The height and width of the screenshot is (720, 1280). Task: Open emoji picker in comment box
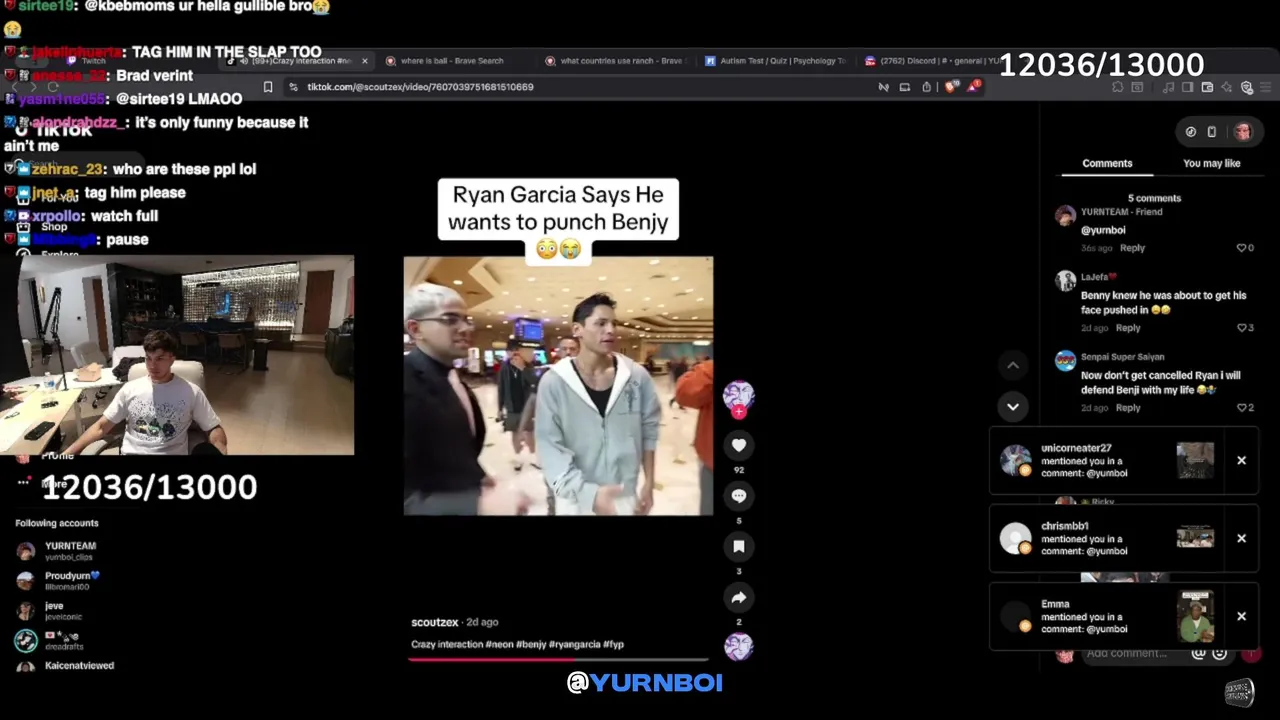click(1219, 653)
